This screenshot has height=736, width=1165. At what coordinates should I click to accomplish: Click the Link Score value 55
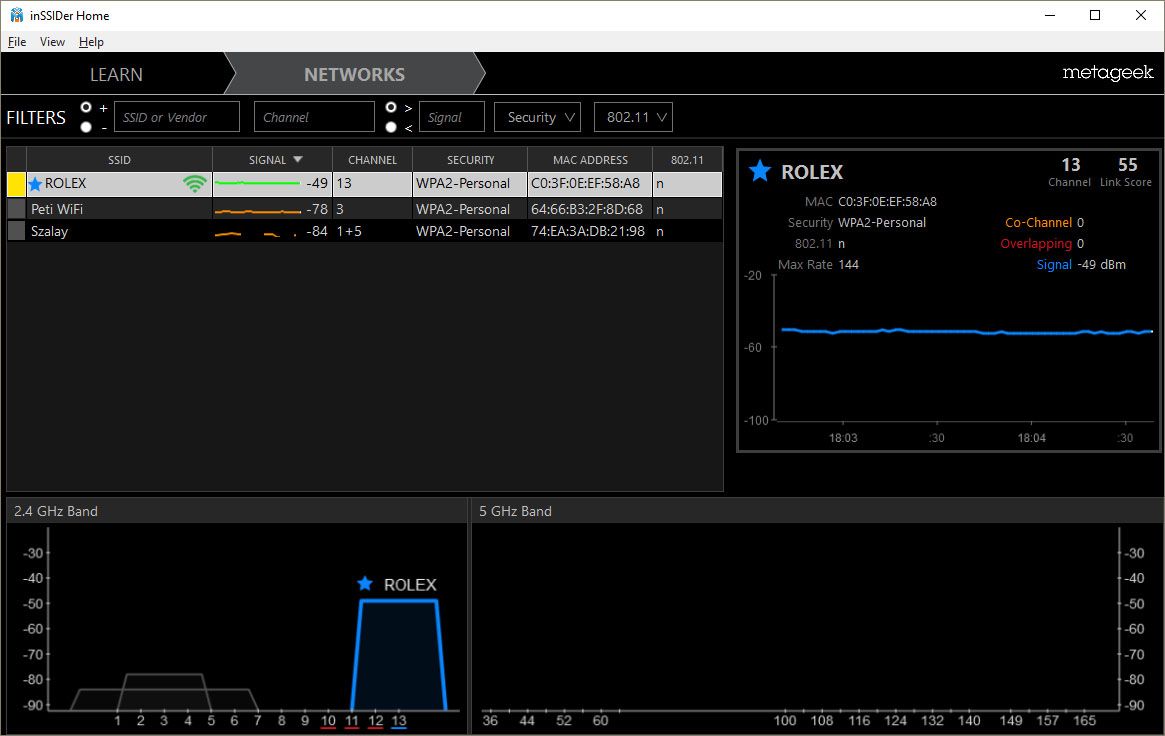click(1127, 165)
